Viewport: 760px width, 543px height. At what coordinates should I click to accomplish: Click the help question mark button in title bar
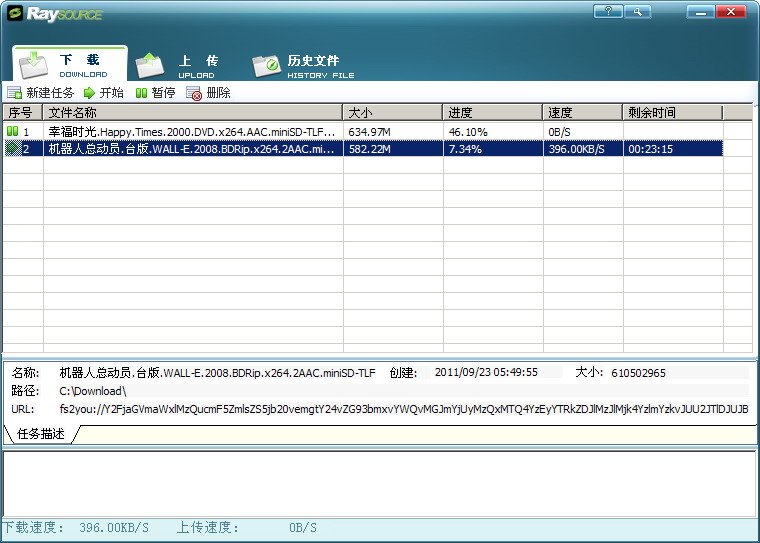[x=608, y=12]
